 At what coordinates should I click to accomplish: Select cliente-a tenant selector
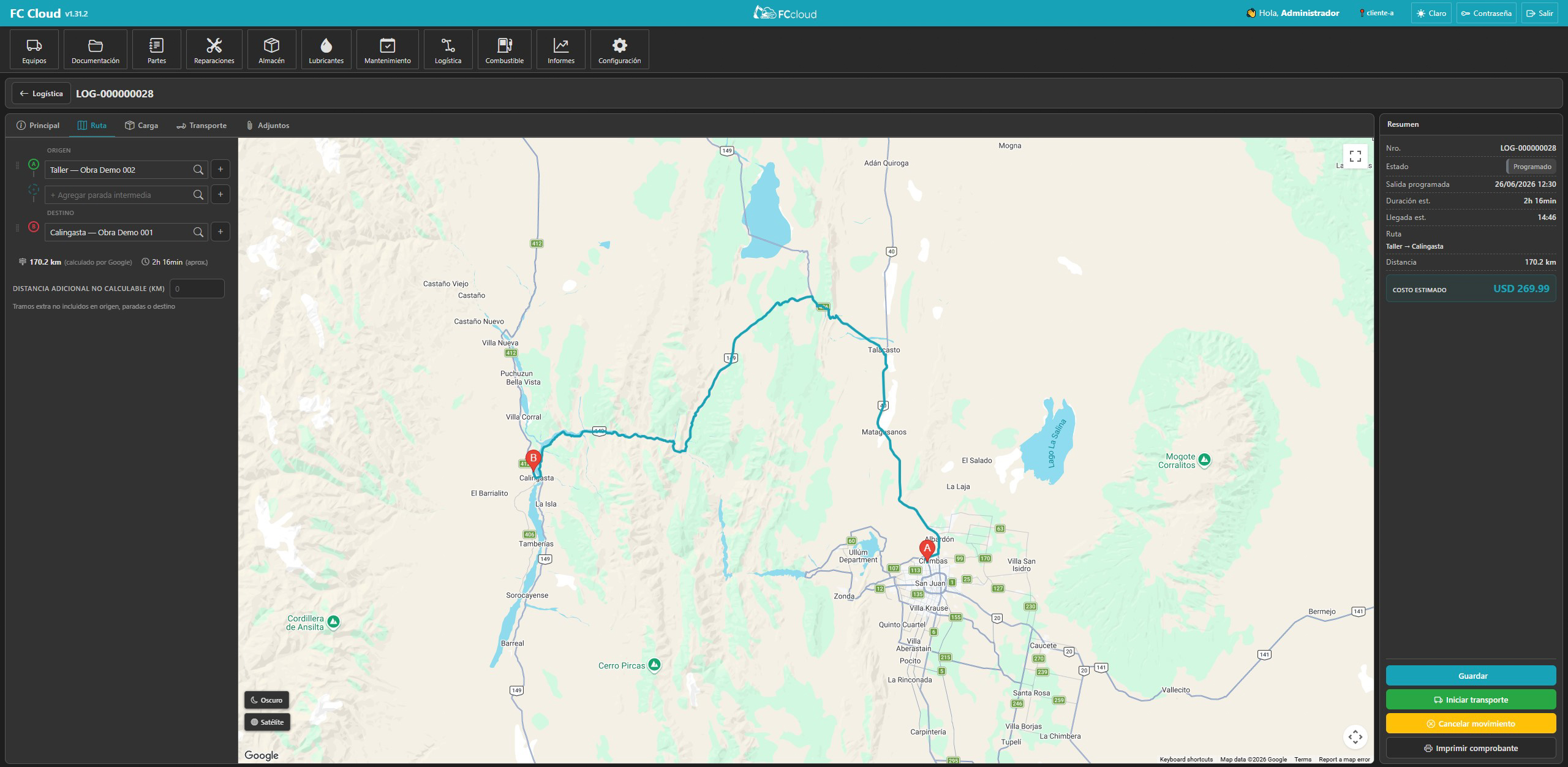click(x=1376, y=13)
